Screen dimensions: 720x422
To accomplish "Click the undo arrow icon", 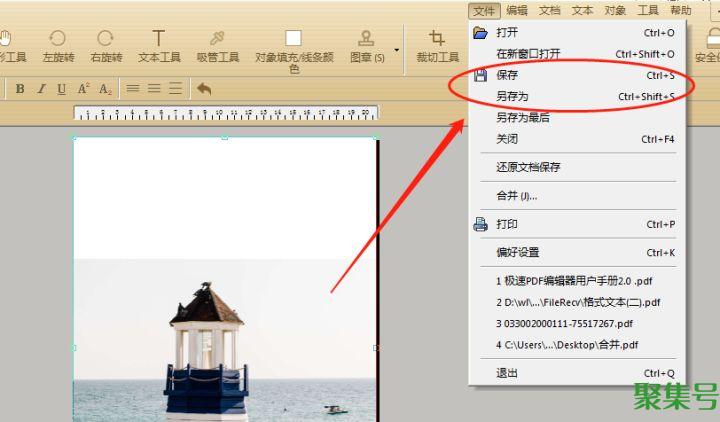I will coord(204,88).
